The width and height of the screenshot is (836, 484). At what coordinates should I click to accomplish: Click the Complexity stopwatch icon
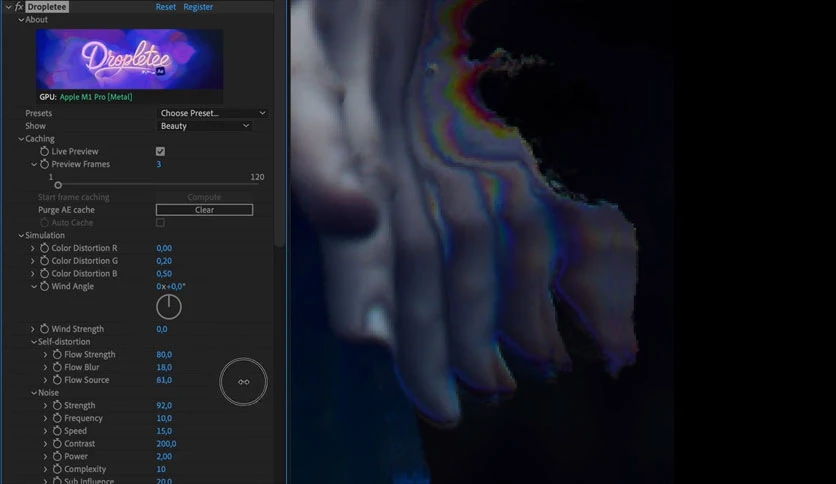click(x=57, y=470)
